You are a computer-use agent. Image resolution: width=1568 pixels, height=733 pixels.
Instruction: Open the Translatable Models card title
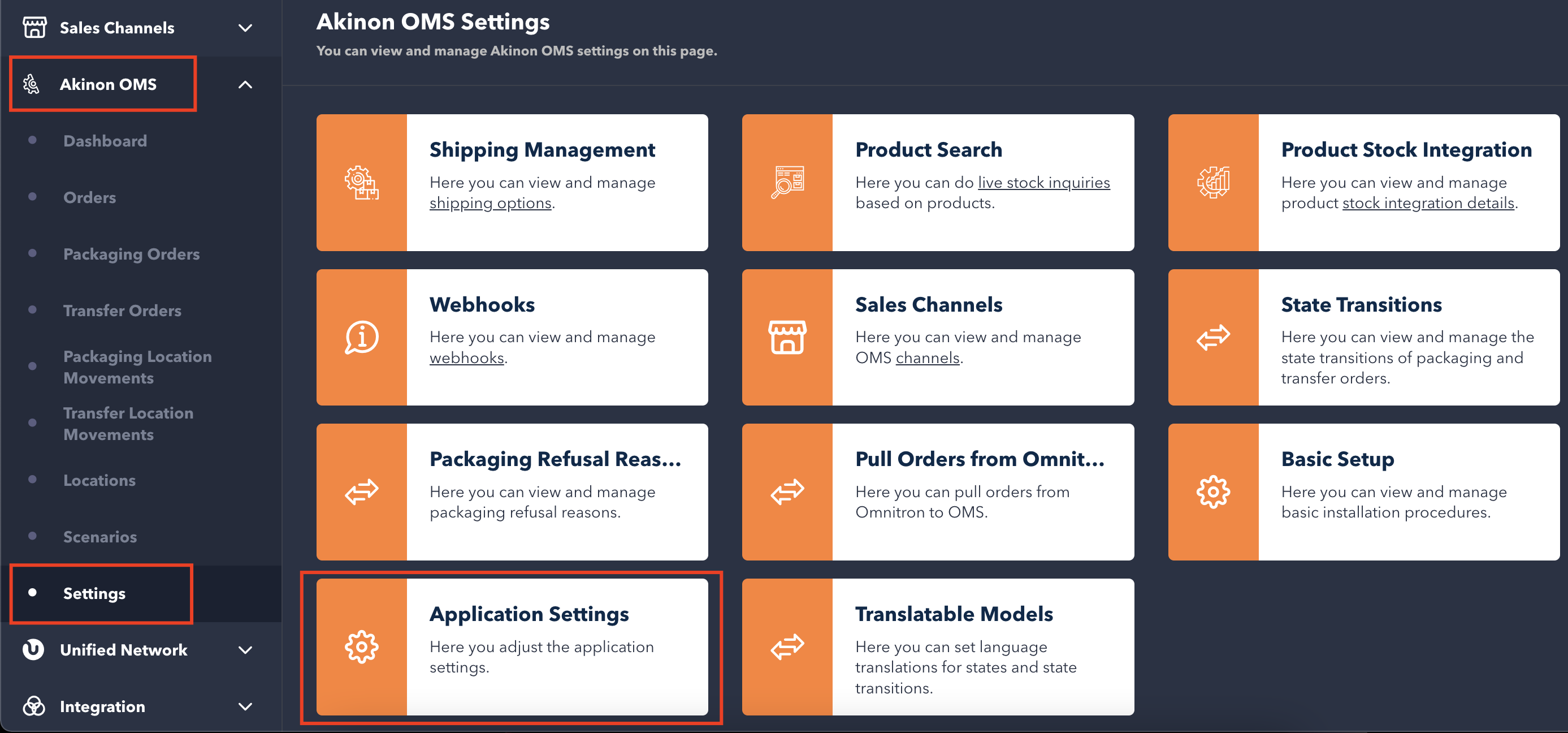click(954, 614)
